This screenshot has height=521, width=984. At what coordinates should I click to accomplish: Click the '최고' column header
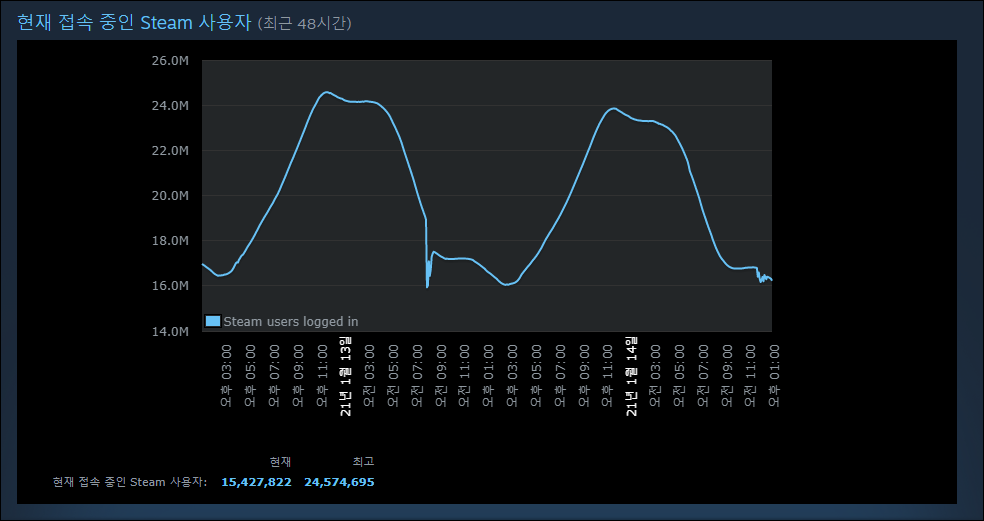click(x=363, y=462)
